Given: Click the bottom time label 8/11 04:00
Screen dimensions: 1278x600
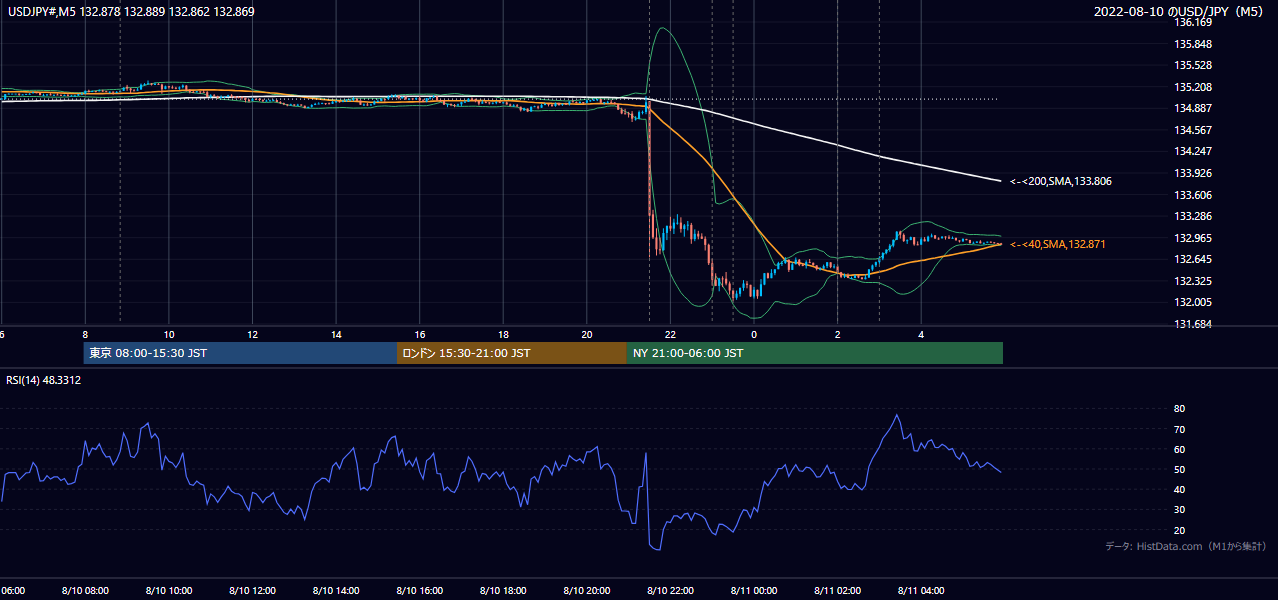Looking at the screenshot, I should pos(921,591).
